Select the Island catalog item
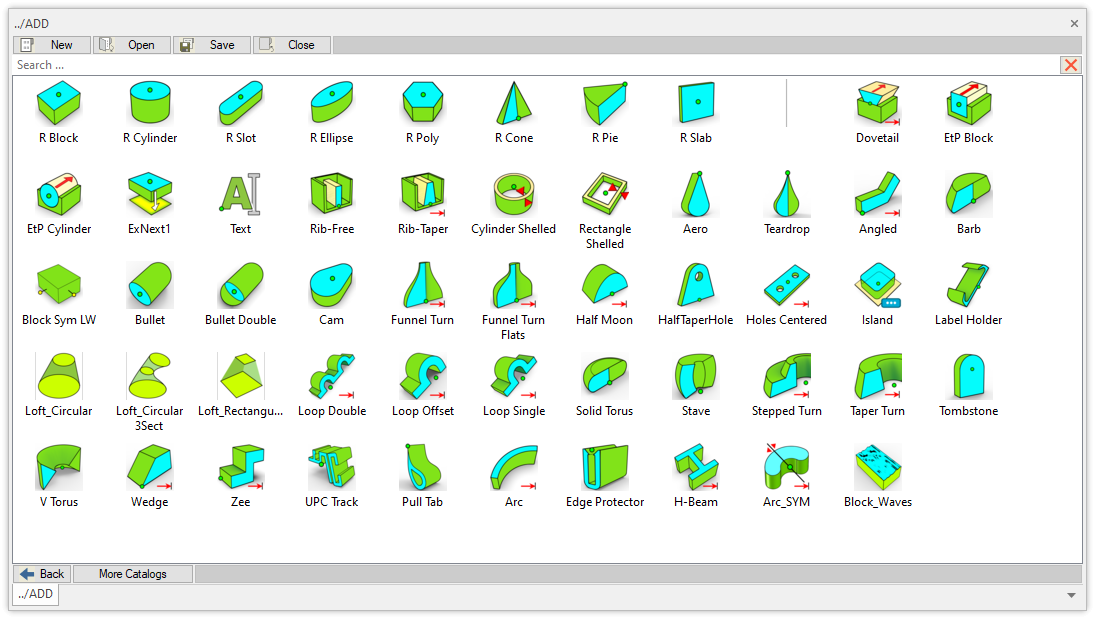The width and height of the screenshot is (1094, 621). pos(877,286)
